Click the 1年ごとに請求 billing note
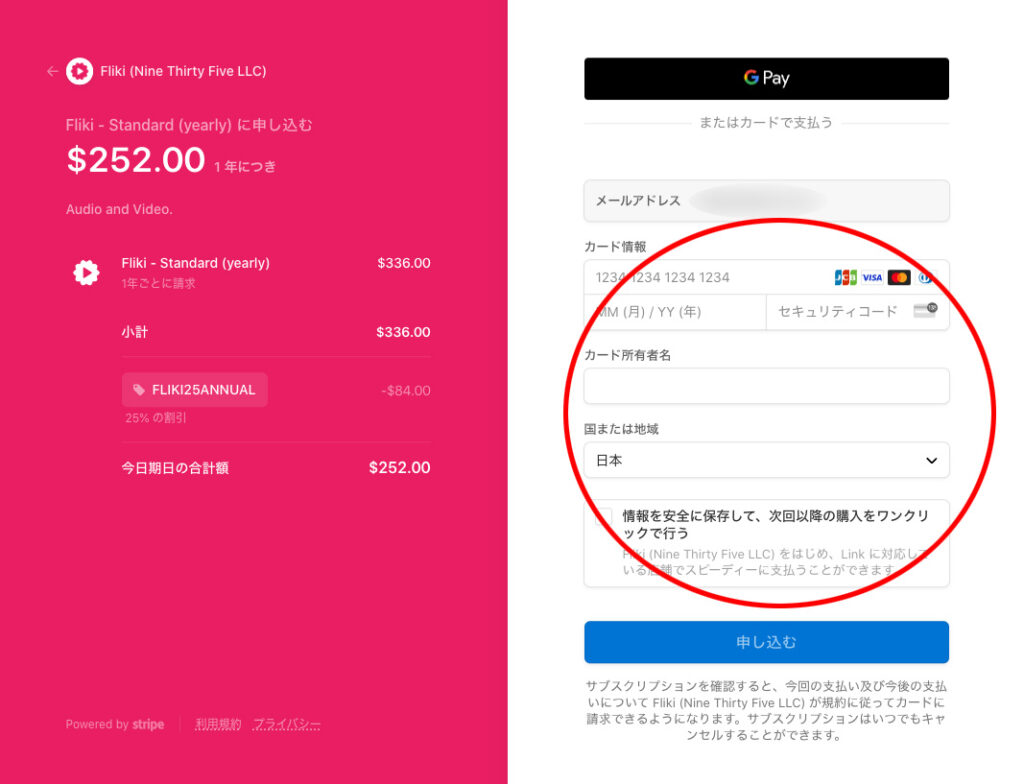Image resolution: width=1024 pixels, height=784 pixels. pos(158,283)
